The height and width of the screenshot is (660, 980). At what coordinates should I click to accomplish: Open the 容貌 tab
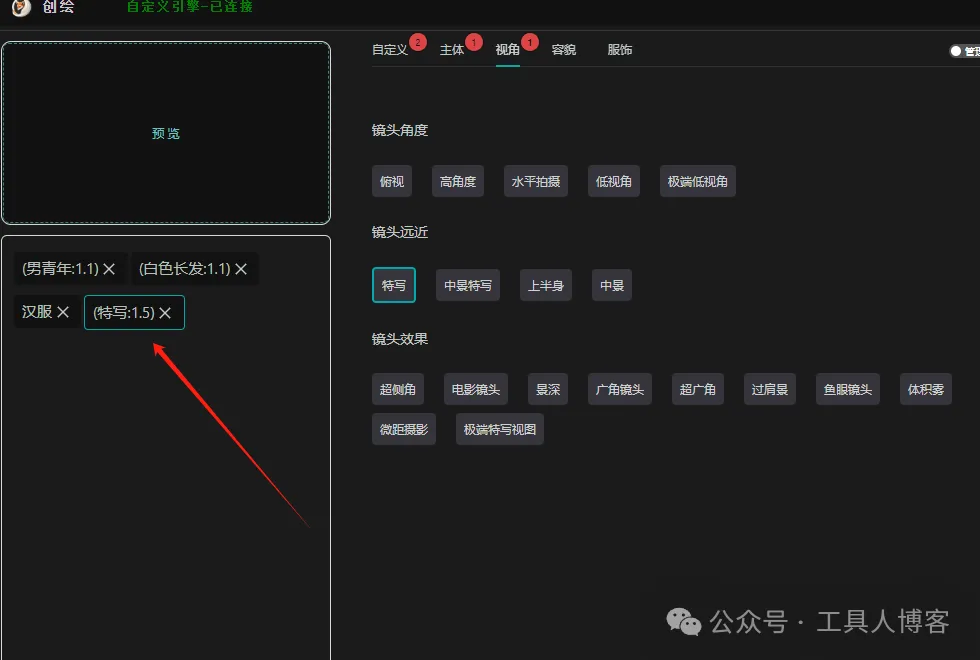click(563, 48)
